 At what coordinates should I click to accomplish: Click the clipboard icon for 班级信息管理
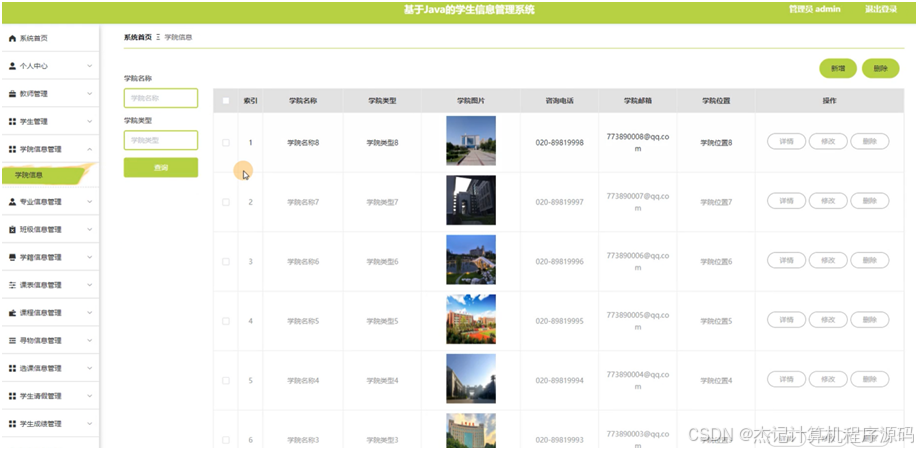(12, 229)
